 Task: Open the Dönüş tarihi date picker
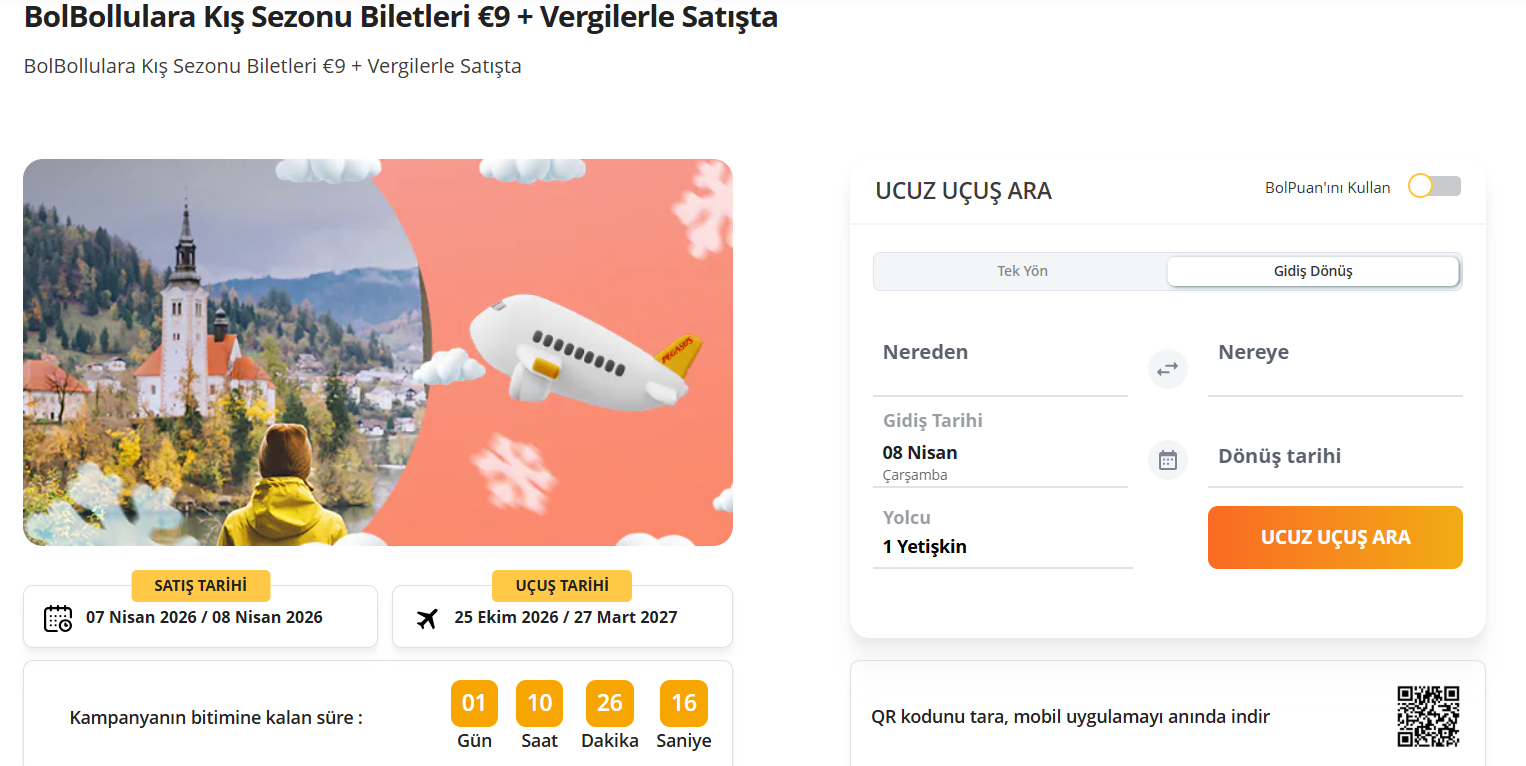coord(1334,457)
